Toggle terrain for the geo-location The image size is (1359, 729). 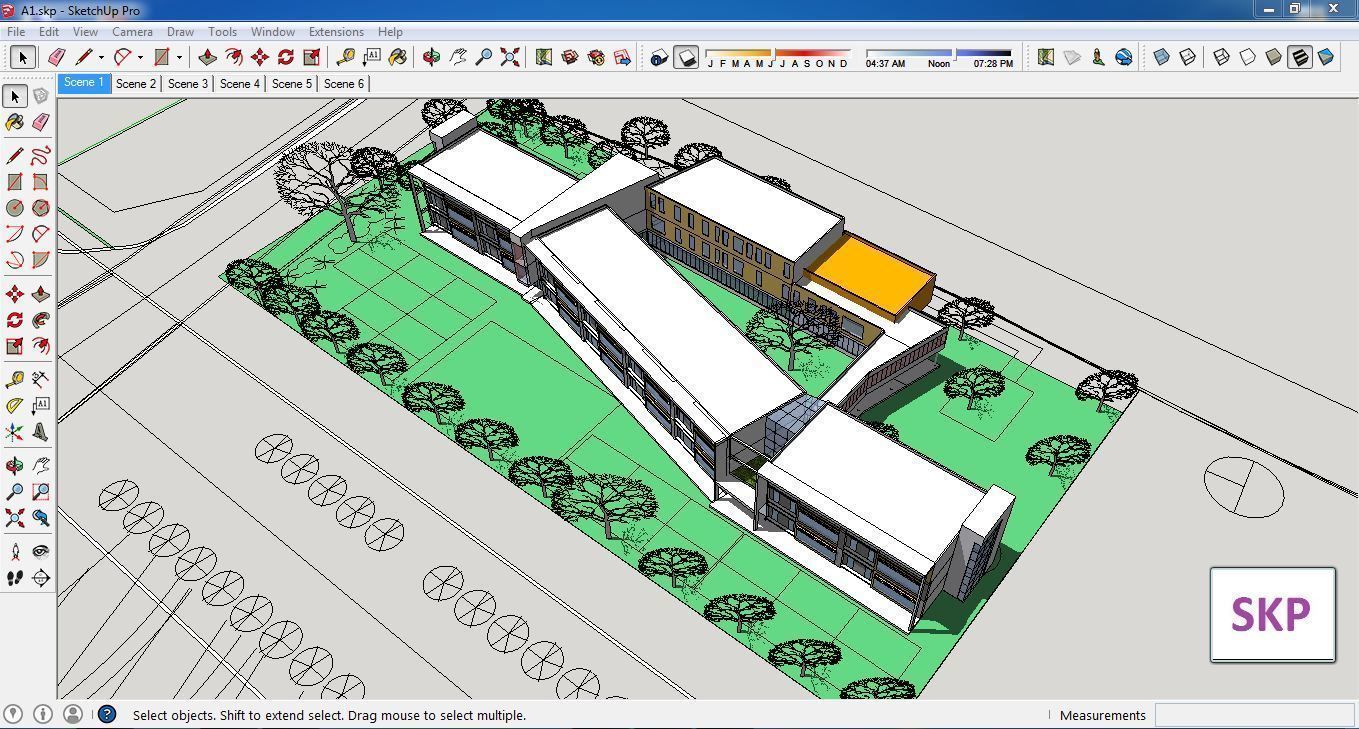coord(1072,57)
